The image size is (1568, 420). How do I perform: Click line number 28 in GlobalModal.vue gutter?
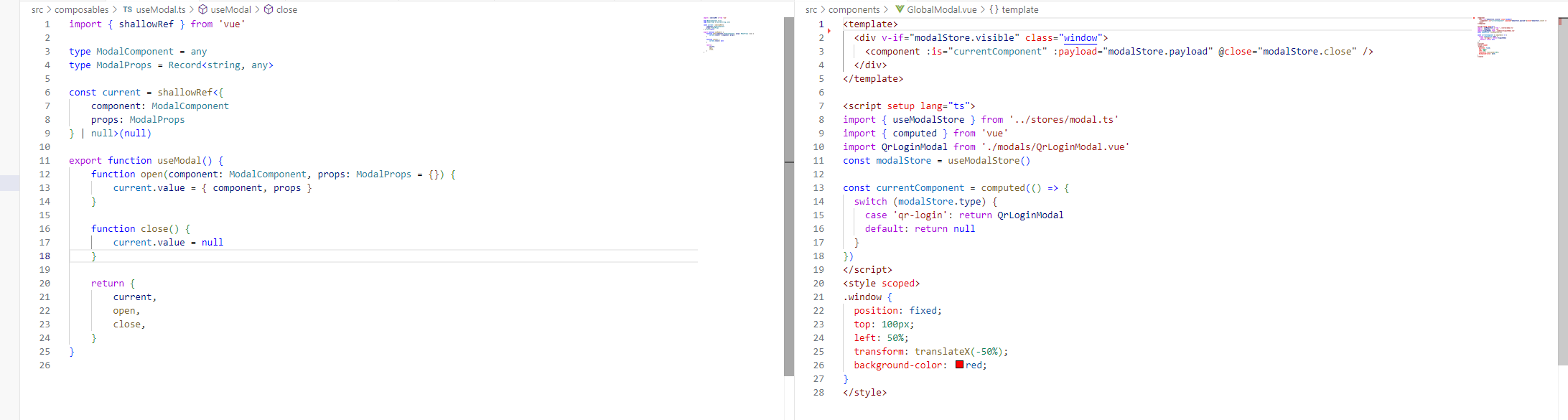click(x=818, y=392)
